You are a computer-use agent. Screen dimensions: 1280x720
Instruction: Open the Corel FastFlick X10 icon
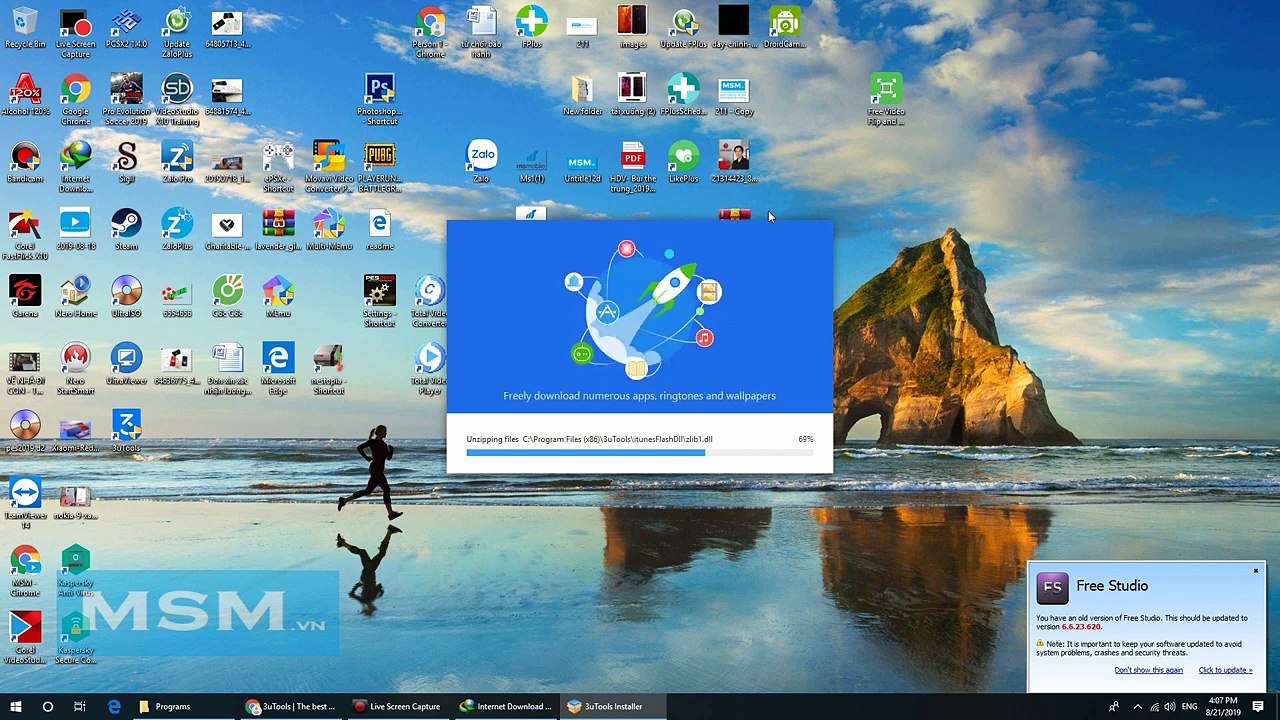25,235
